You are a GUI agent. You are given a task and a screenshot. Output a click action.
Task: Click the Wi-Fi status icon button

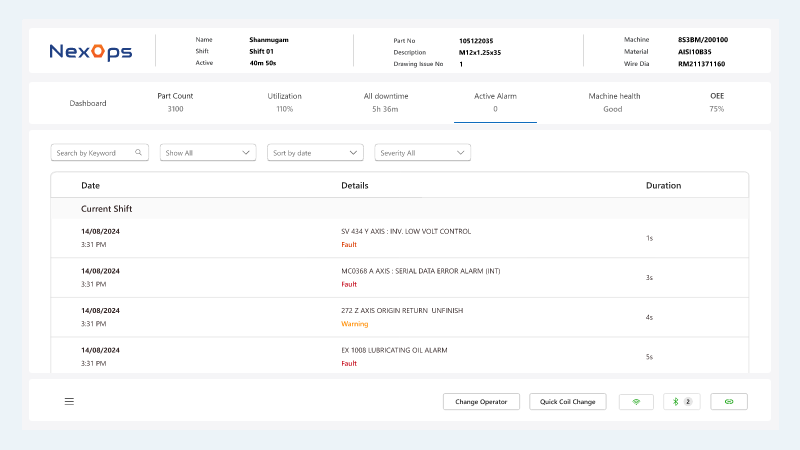tap(635, 402)
